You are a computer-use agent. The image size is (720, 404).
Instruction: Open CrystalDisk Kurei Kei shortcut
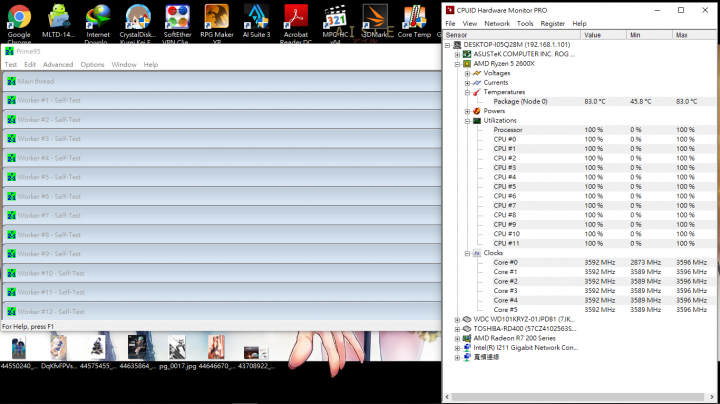click(138, 17)
